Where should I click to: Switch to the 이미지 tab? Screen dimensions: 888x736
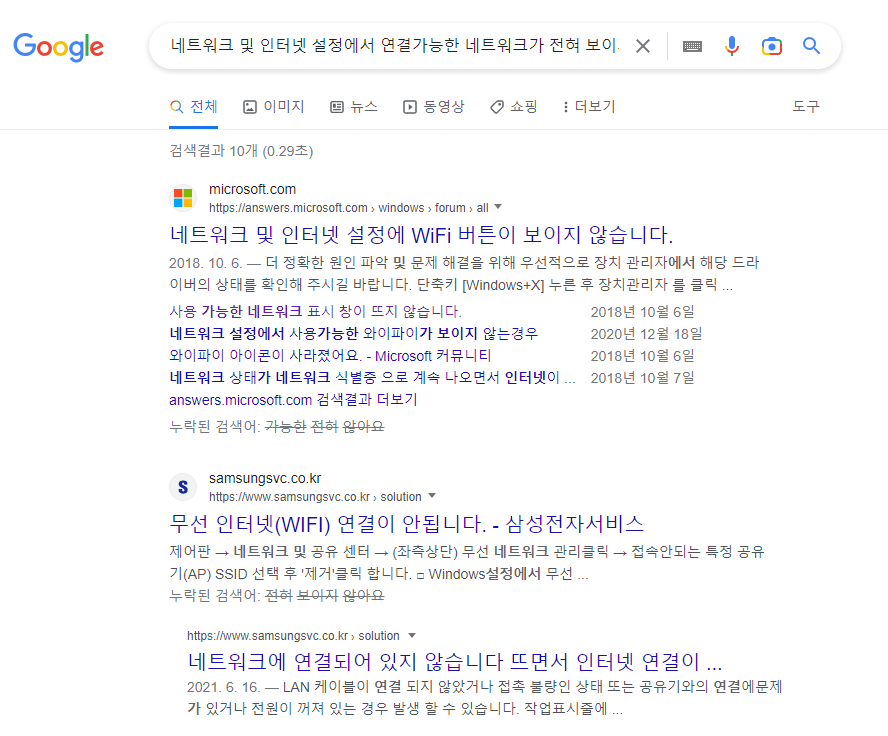coord(274,106)
